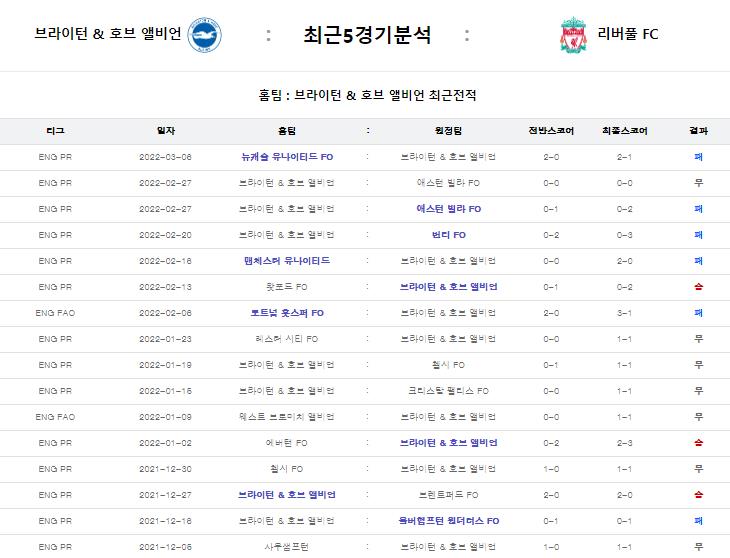Click 사우샘프턴 in the home team column
730x558 pixels.
point(286,547)
